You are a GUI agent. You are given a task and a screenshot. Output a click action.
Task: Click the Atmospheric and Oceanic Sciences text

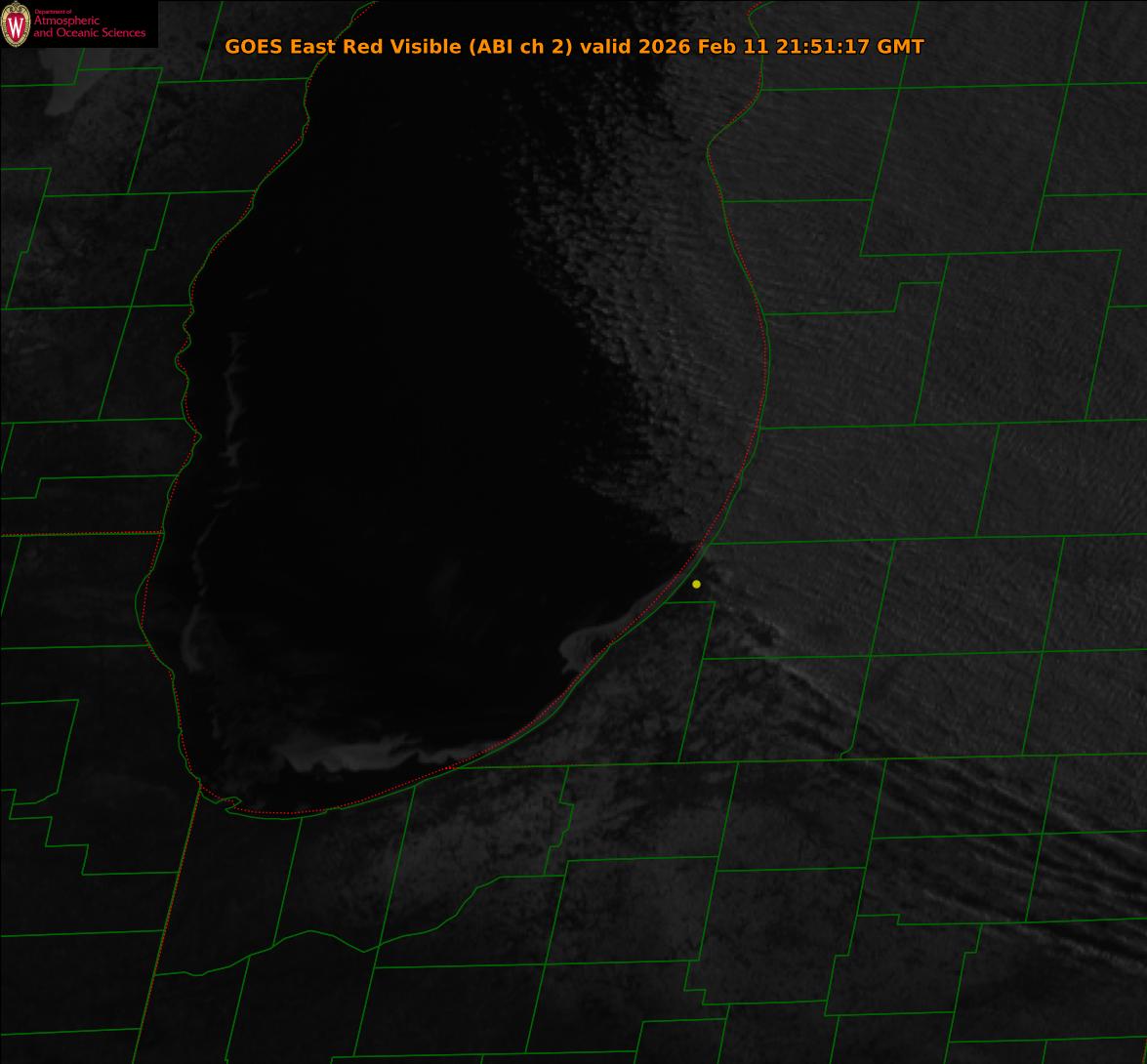point(89,27)
